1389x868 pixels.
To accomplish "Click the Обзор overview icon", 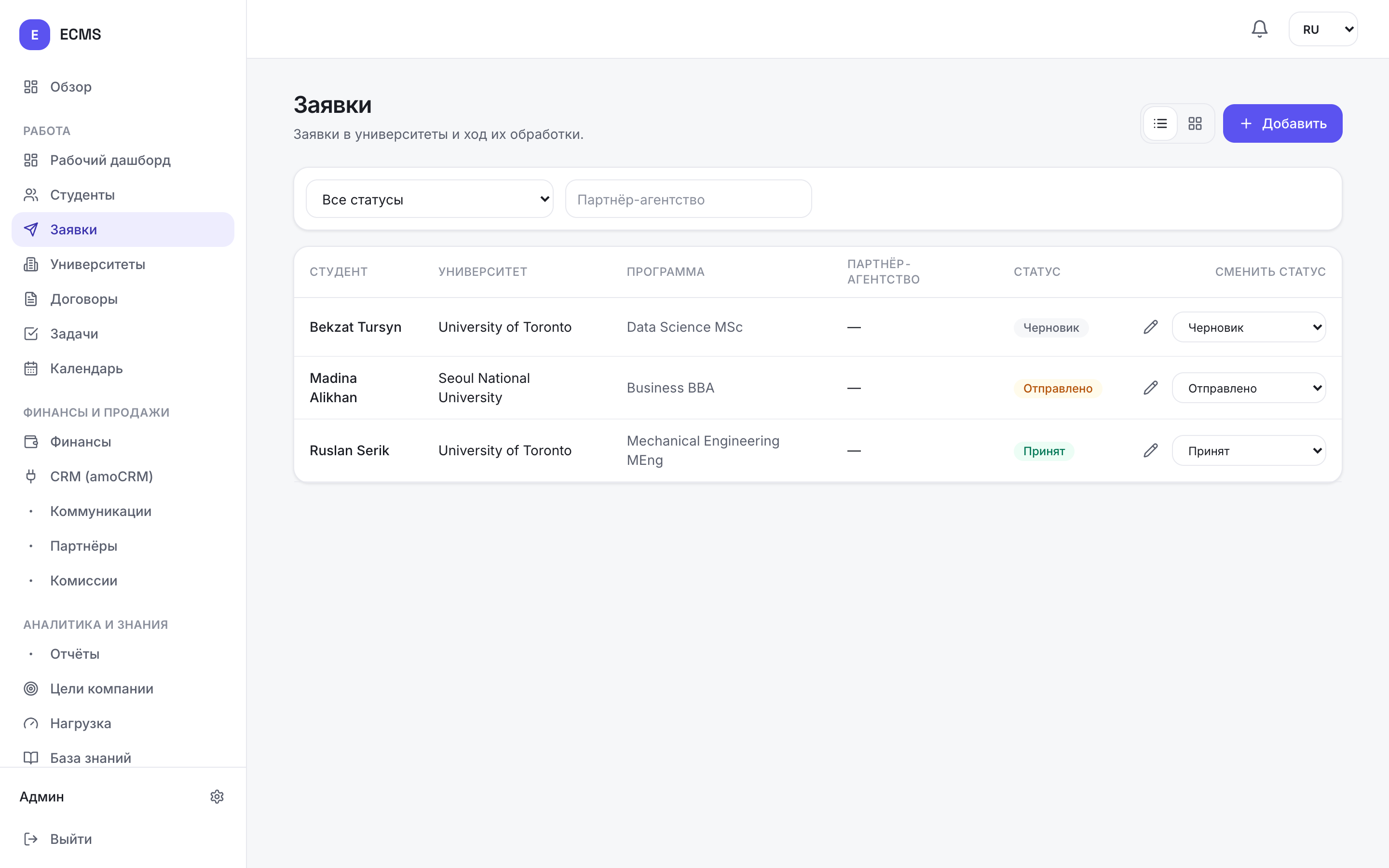I will click(31, 87).
